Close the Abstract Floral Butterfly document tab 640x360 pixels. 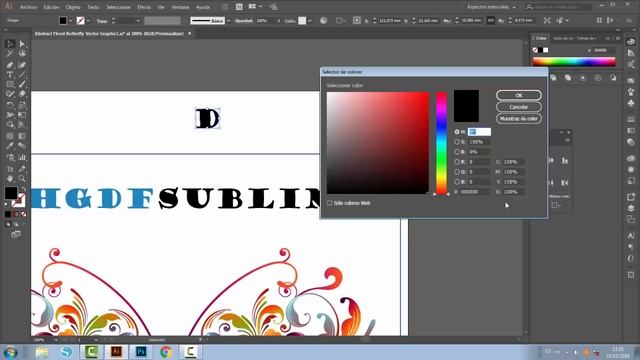tap(189, 33)
